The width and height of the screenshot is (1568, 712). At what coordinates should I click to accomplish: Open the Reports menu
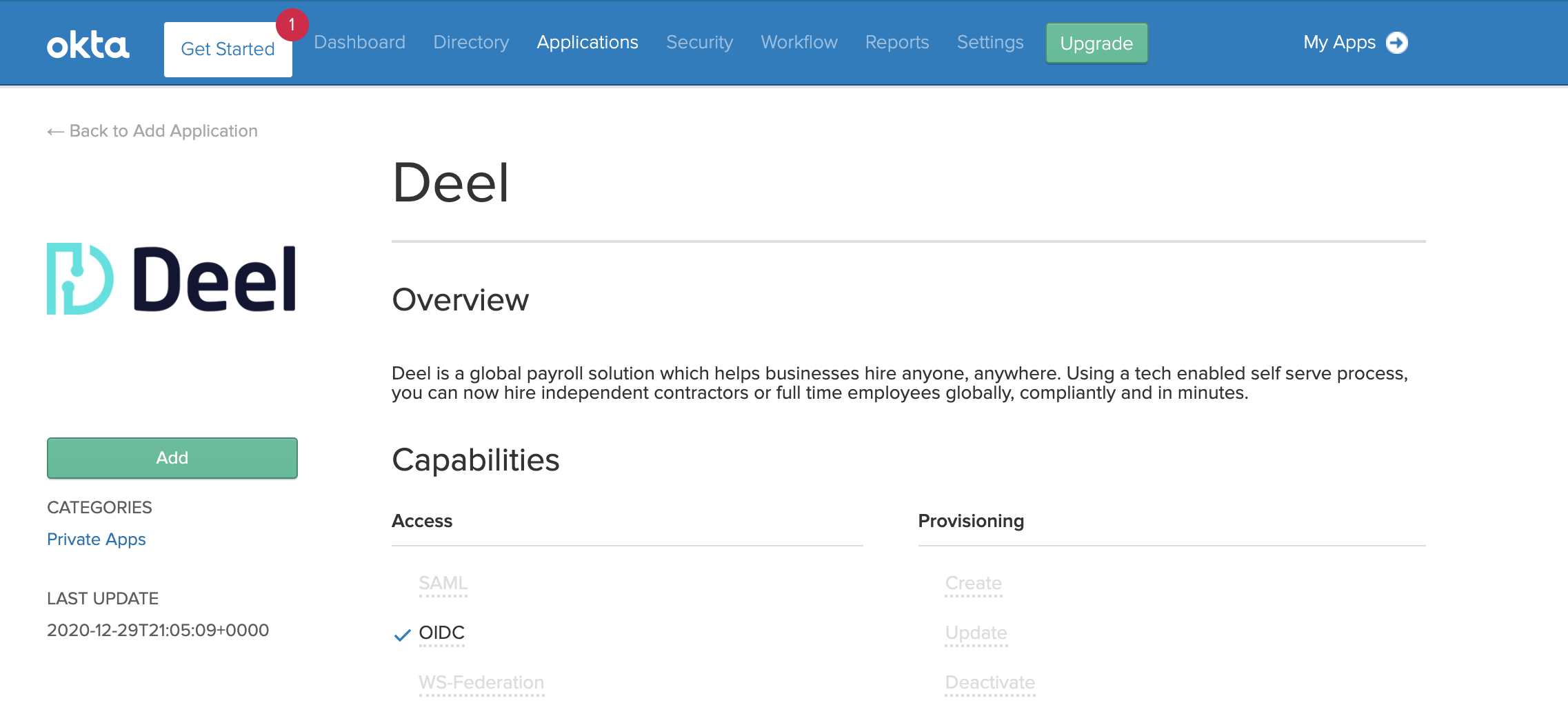[897, 42]
